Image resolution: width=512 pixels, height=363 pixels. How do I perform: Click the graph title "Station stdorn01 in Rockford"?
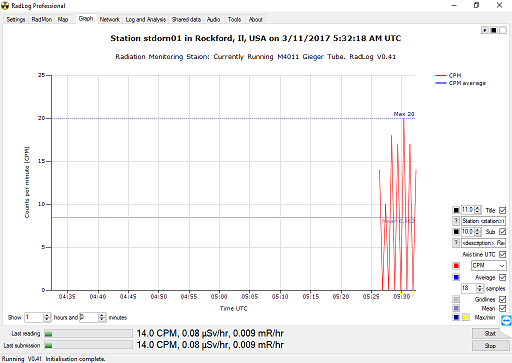pos(256,38)
